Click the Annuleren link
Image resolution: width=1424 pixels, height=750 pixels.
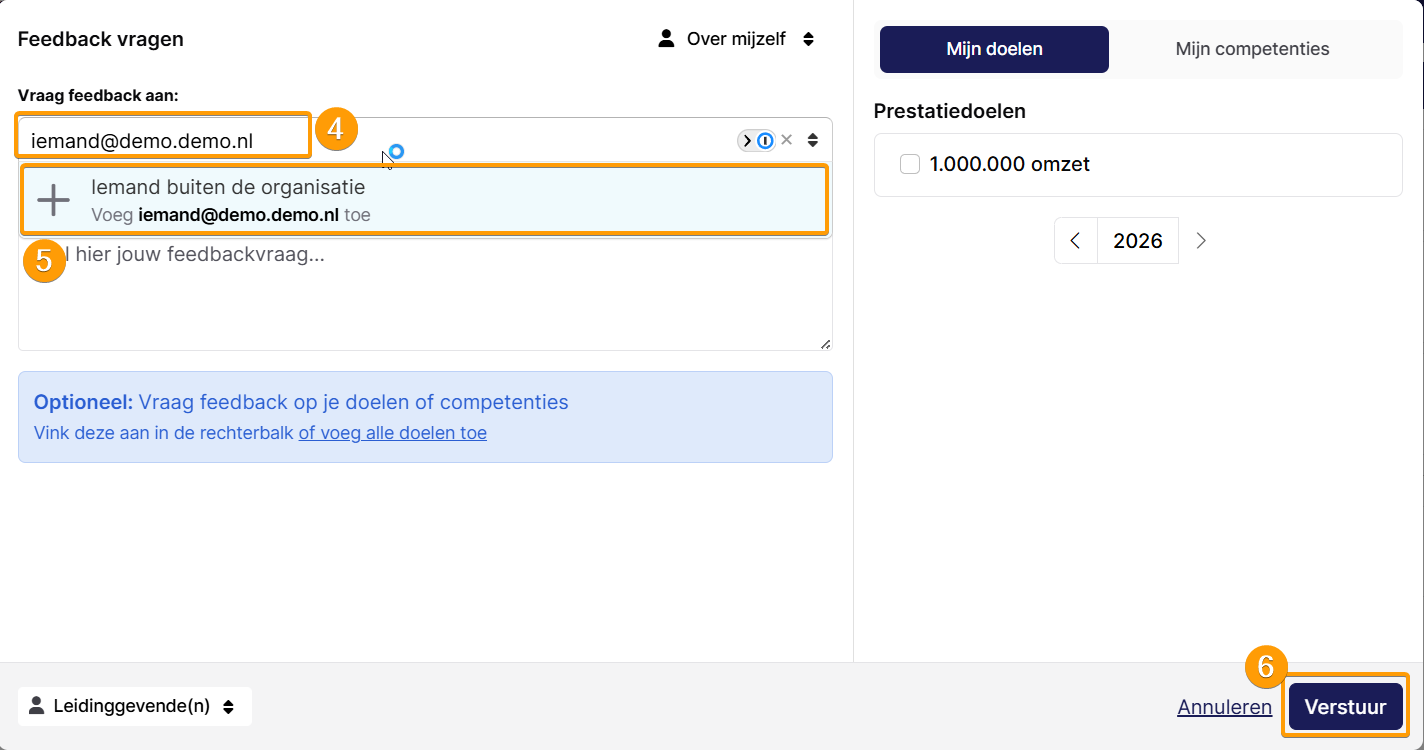pyautogui.click(x=1225, y=707)
